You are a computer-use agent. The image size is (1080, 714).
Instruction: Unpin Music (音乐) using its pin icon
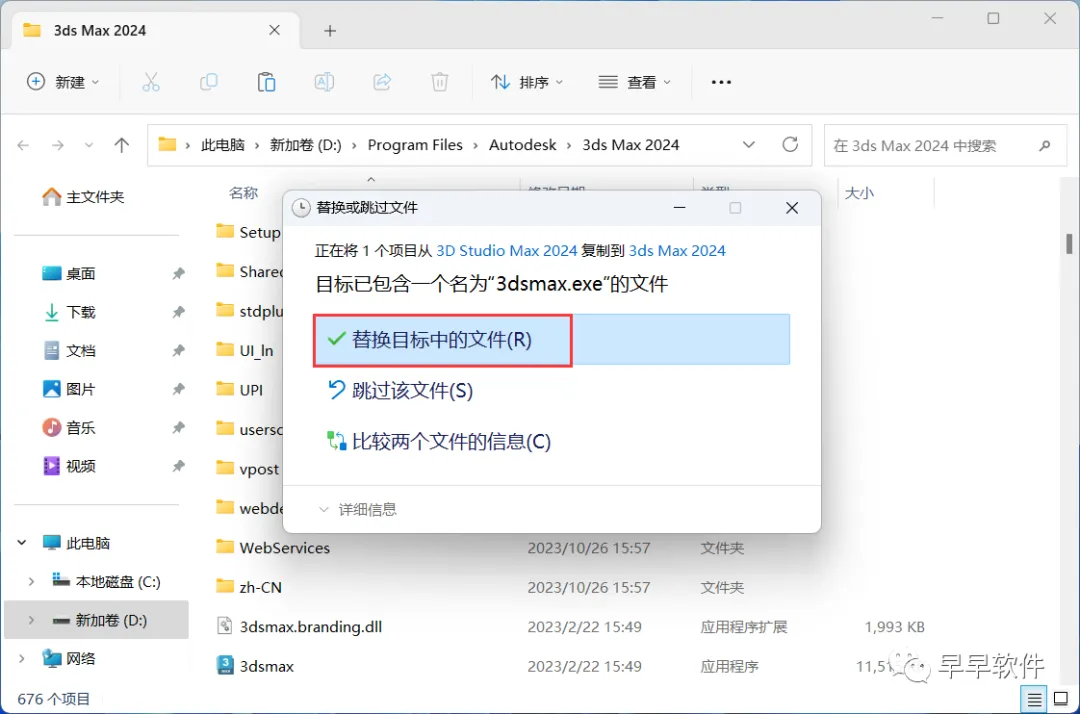[x=178, y=428]
